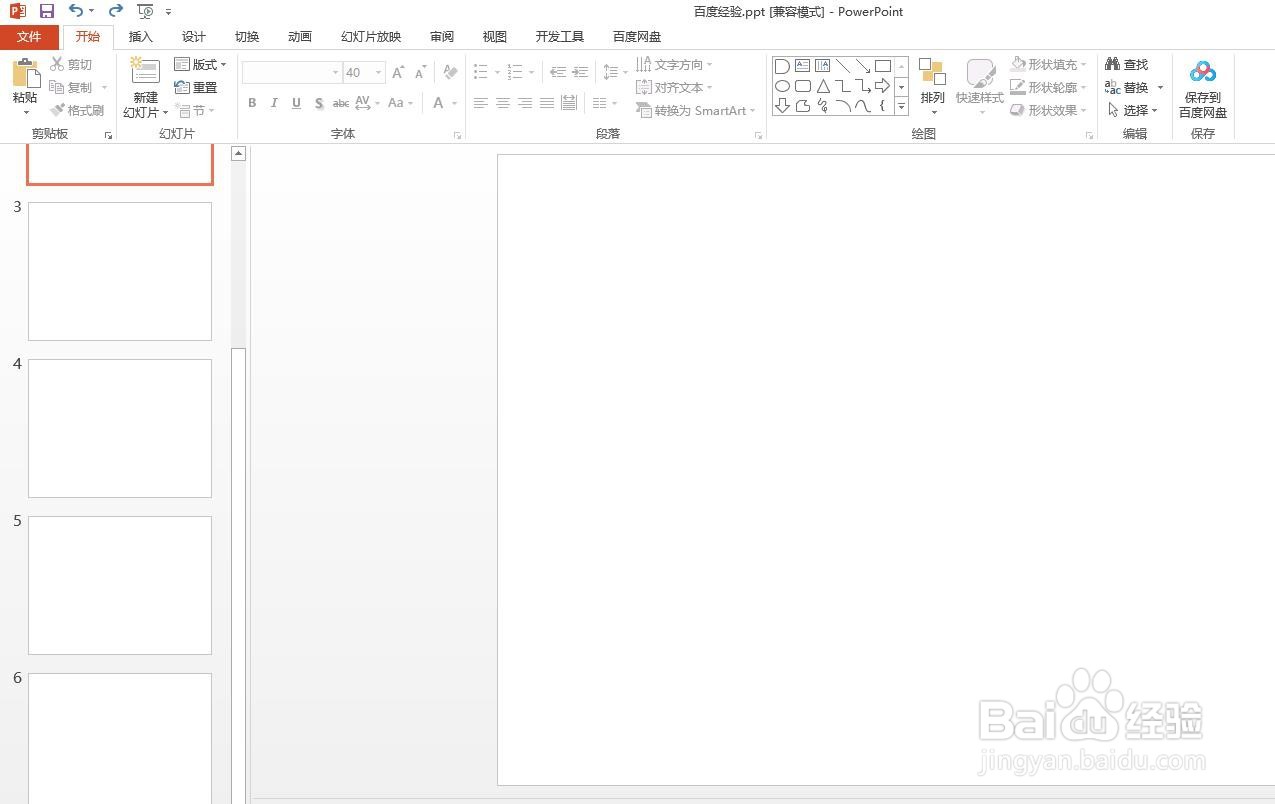Select the right arrow shape in shapes gallery

click(x=882, y=86)
